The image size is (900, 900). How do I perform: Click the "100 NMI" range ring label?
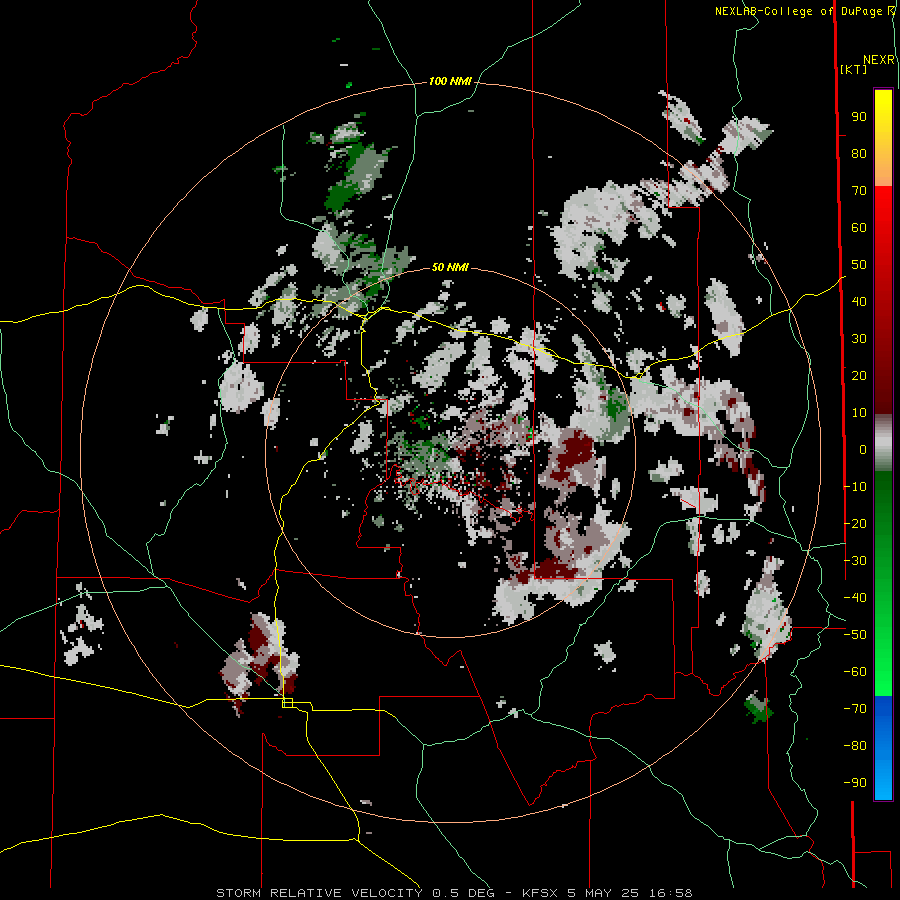tap(450, 82)
